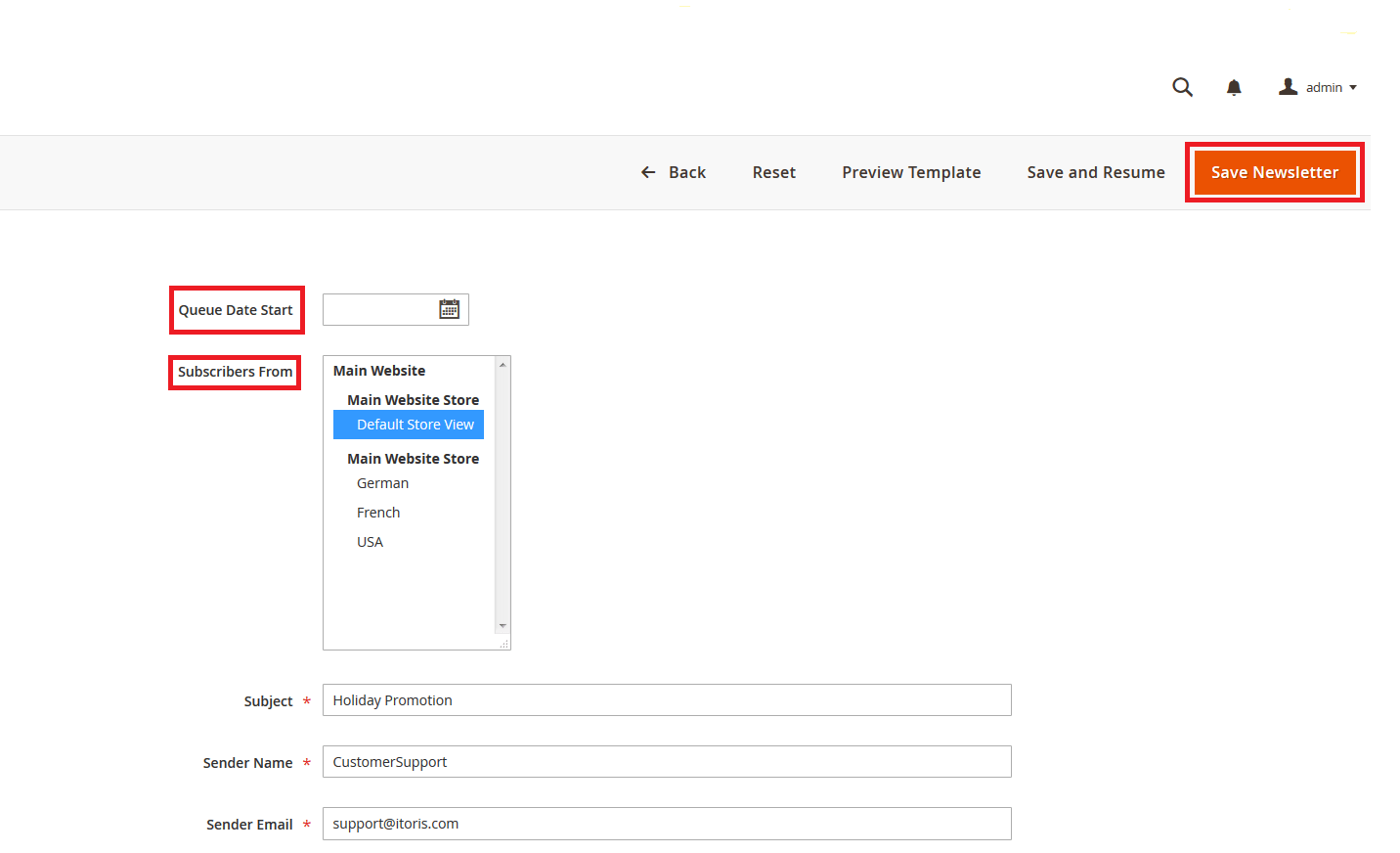Click the admin user avatar icon

pos(1288,87)
